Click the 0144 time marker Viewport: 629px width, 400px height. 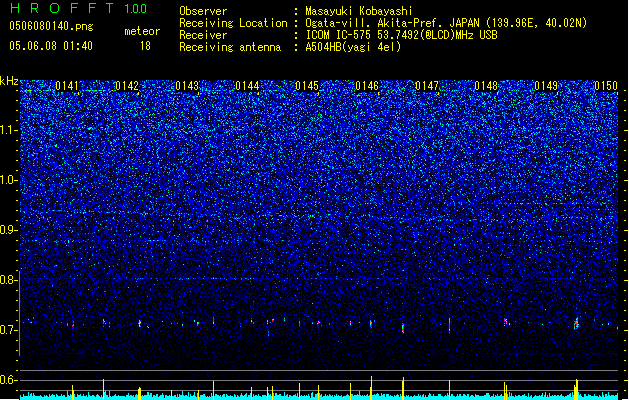247,86
